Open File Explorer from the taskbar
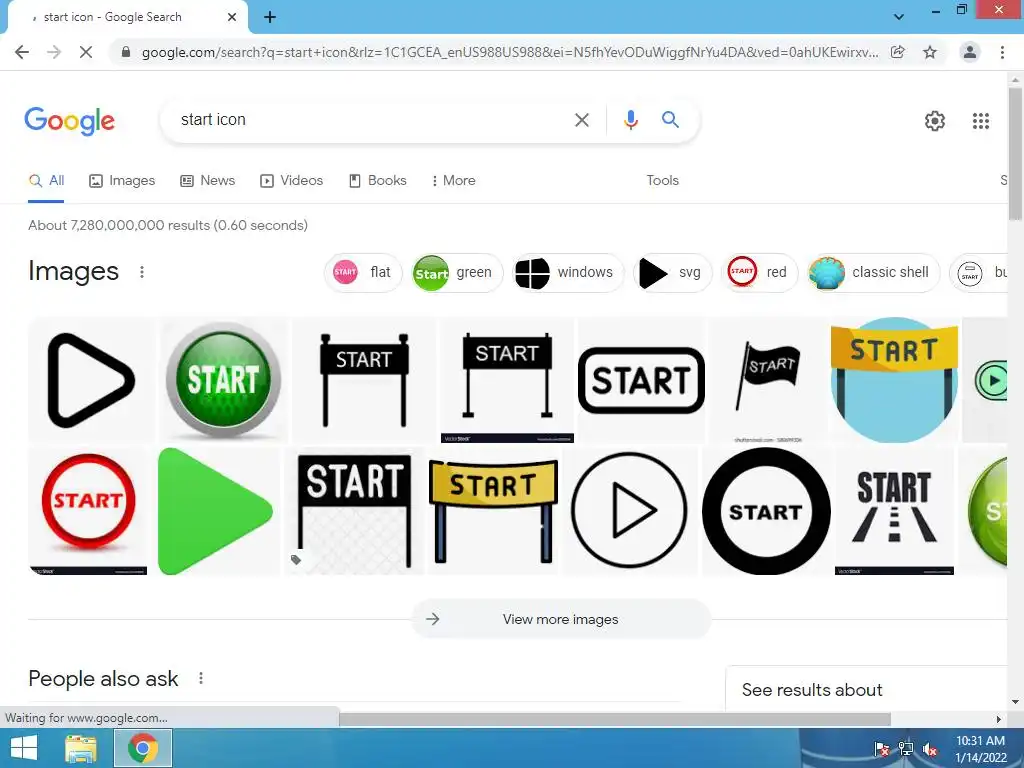The width and height of the screenshot is (1024, 768). [81, 748]
